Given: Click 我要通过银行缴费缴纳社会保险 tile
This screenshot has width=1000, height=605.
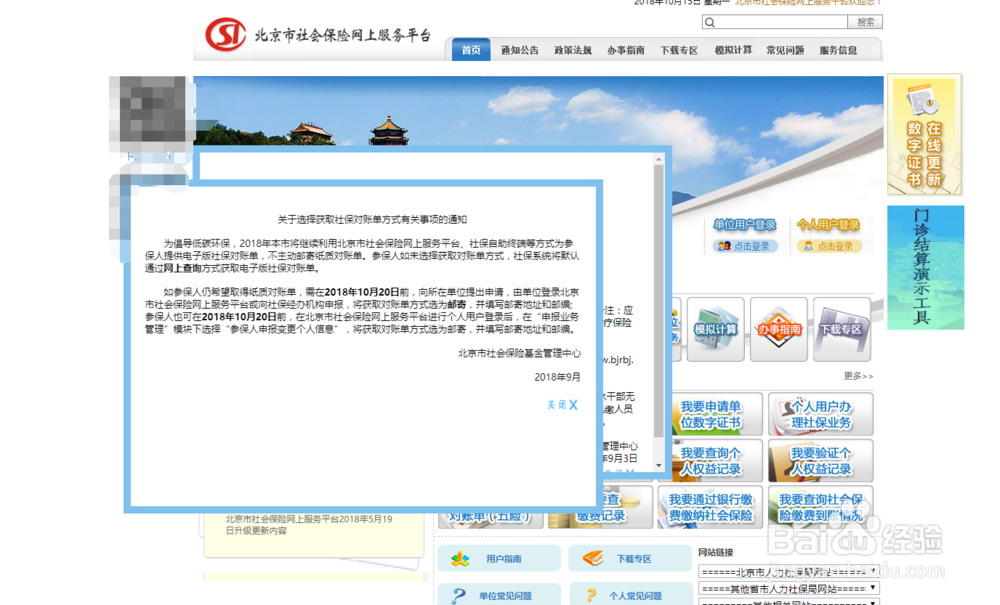Looking at the screenshot, I should 710,507.
